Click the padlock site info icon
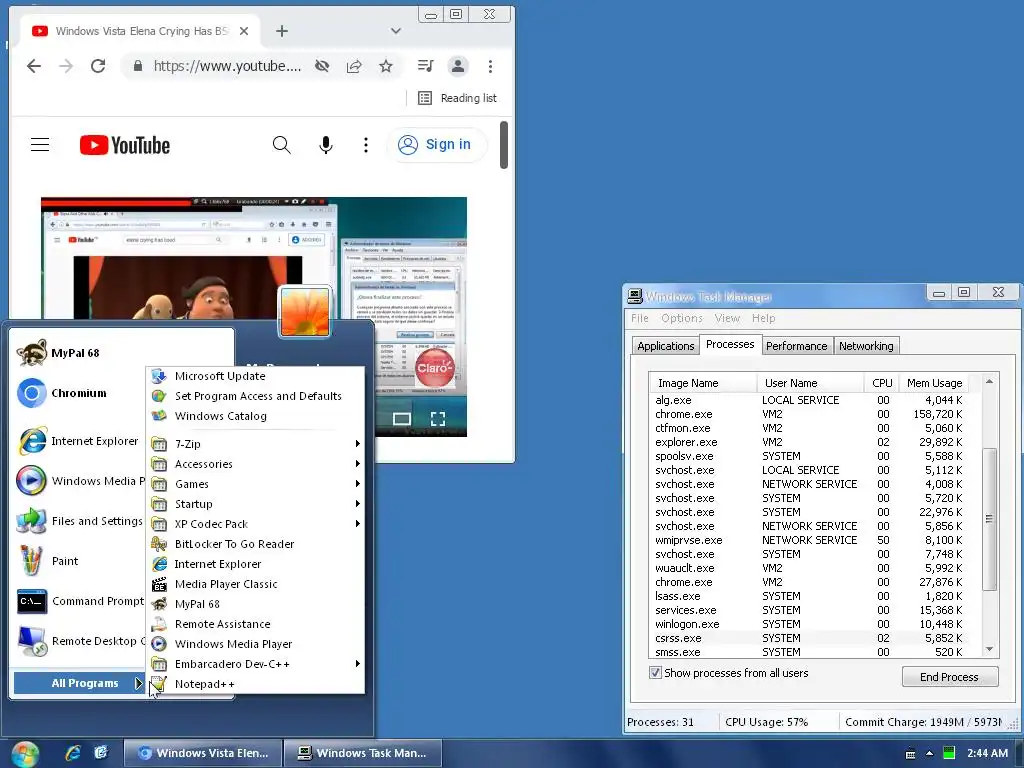1024x768 pixels. coord(137,66)
